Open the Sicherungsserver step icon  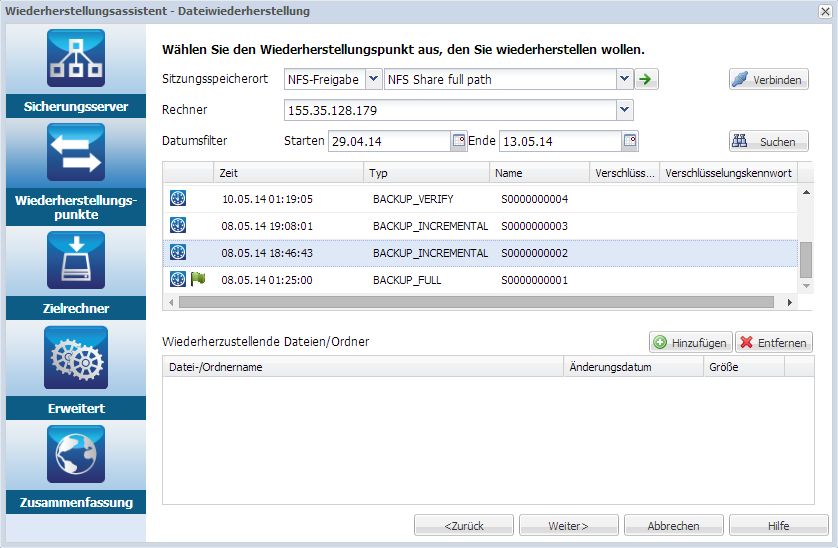pyautogui.click(x=76, y=58)
